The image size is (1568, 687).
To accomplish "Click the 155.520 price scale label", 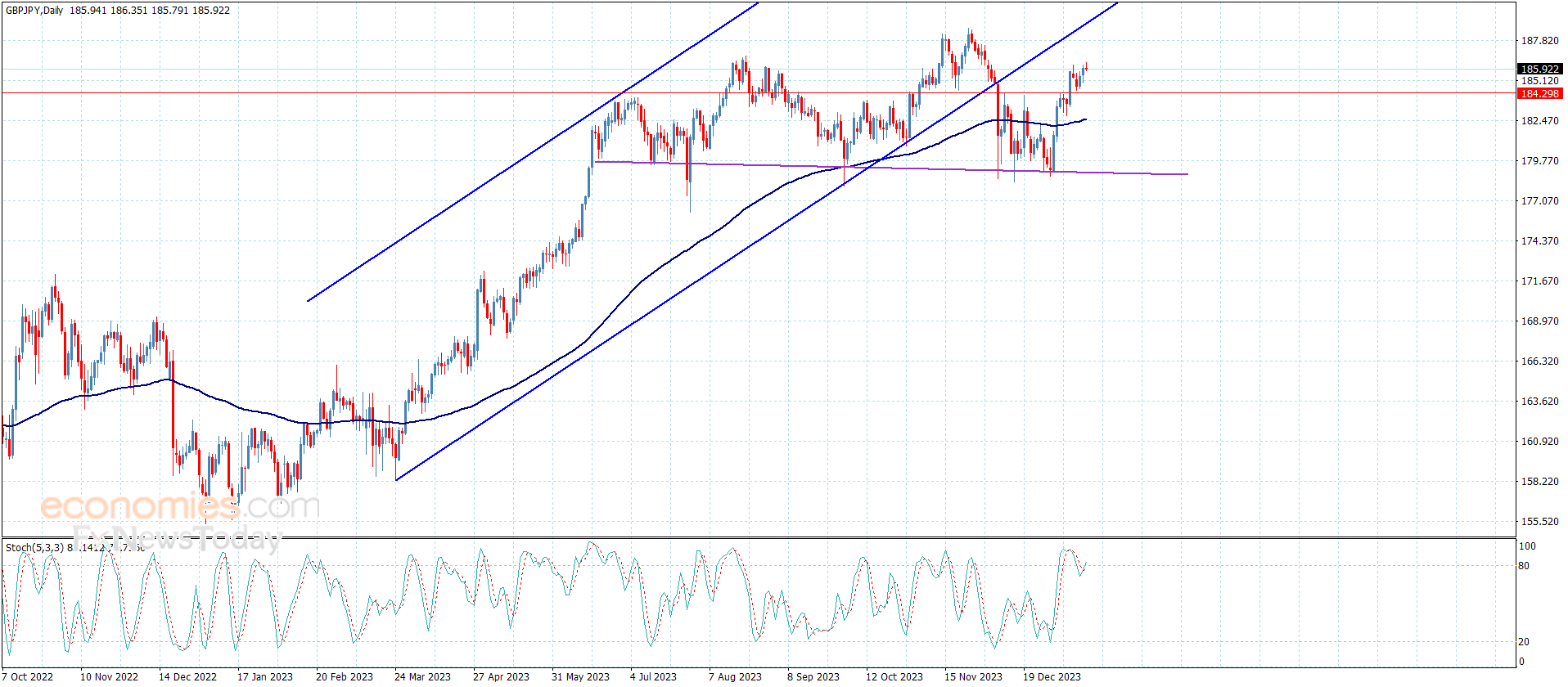I will coord(1539,521).
